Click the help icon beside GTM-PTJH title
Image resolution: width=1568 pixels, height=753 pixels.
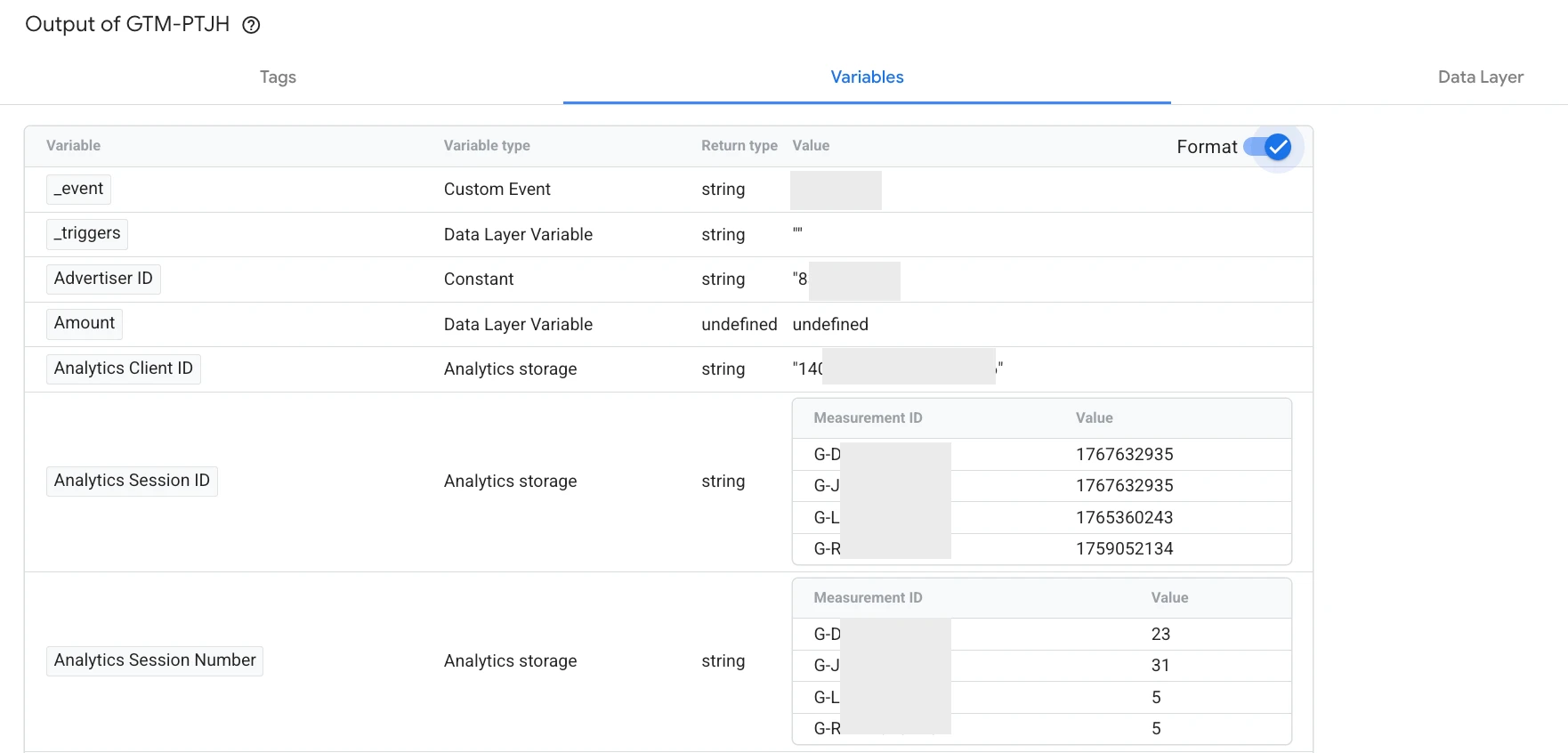click(x=251, y=25)
